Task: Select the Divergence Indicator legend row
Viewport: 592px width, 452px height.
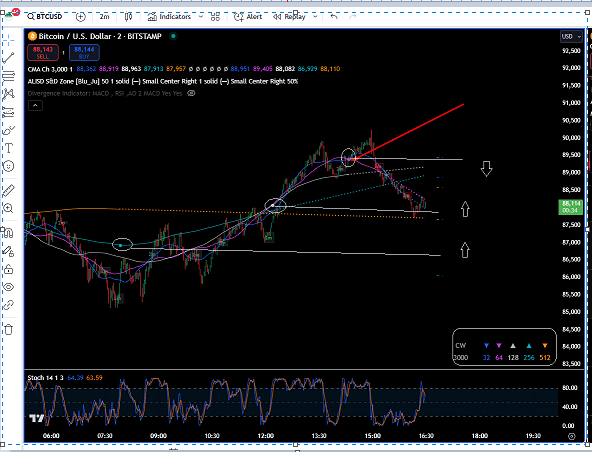Action: 105,93
